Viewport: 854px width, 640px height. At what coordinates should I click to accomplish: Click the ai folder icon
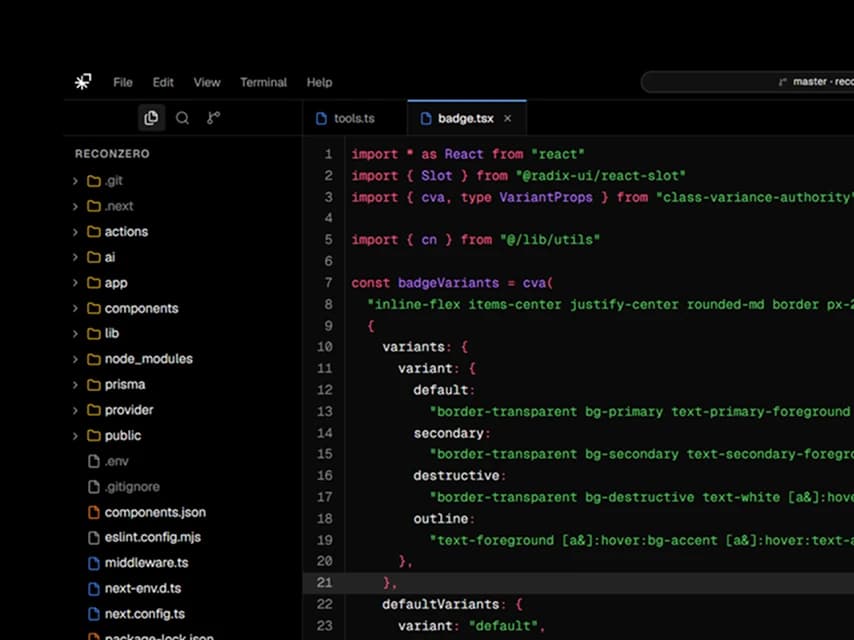tap(94, 257)
